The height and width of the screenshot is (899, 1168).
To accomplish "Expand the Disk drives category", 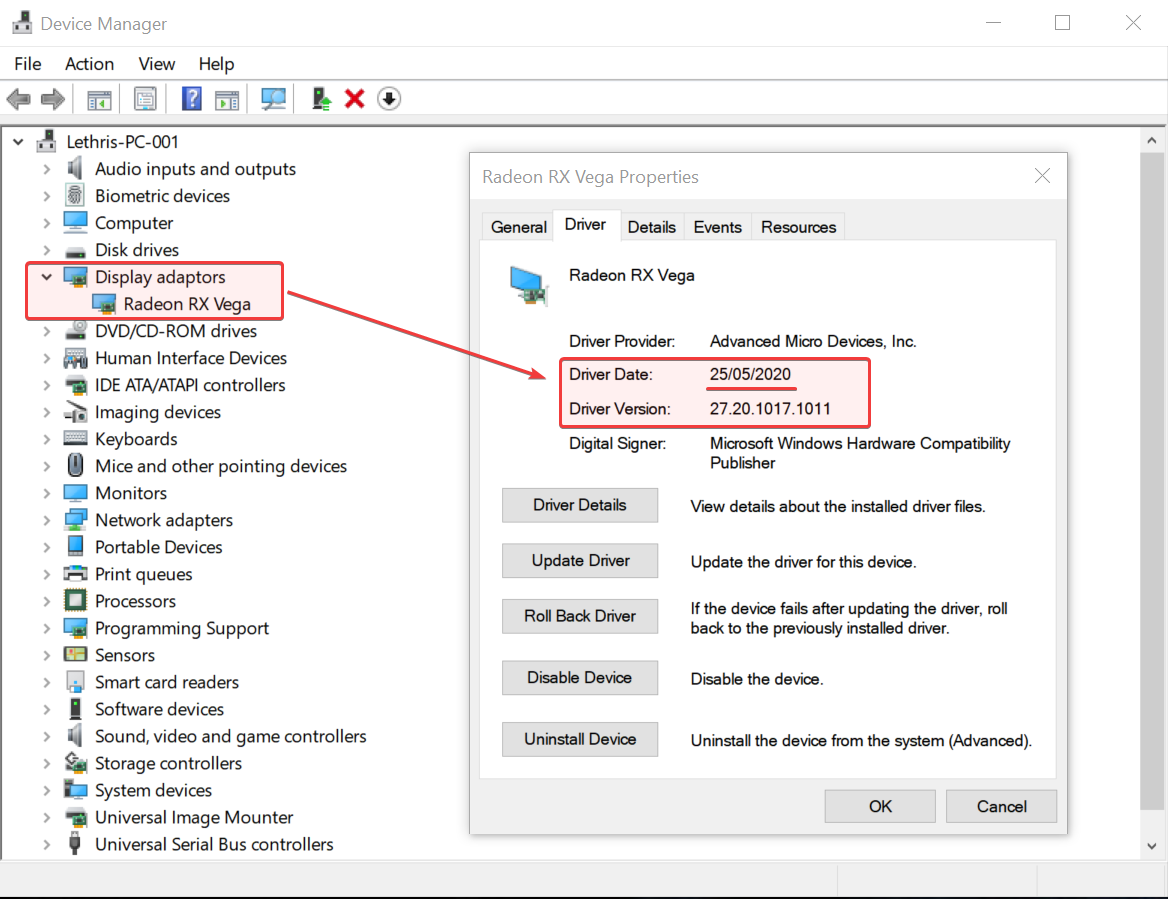I will click(47, 250).
